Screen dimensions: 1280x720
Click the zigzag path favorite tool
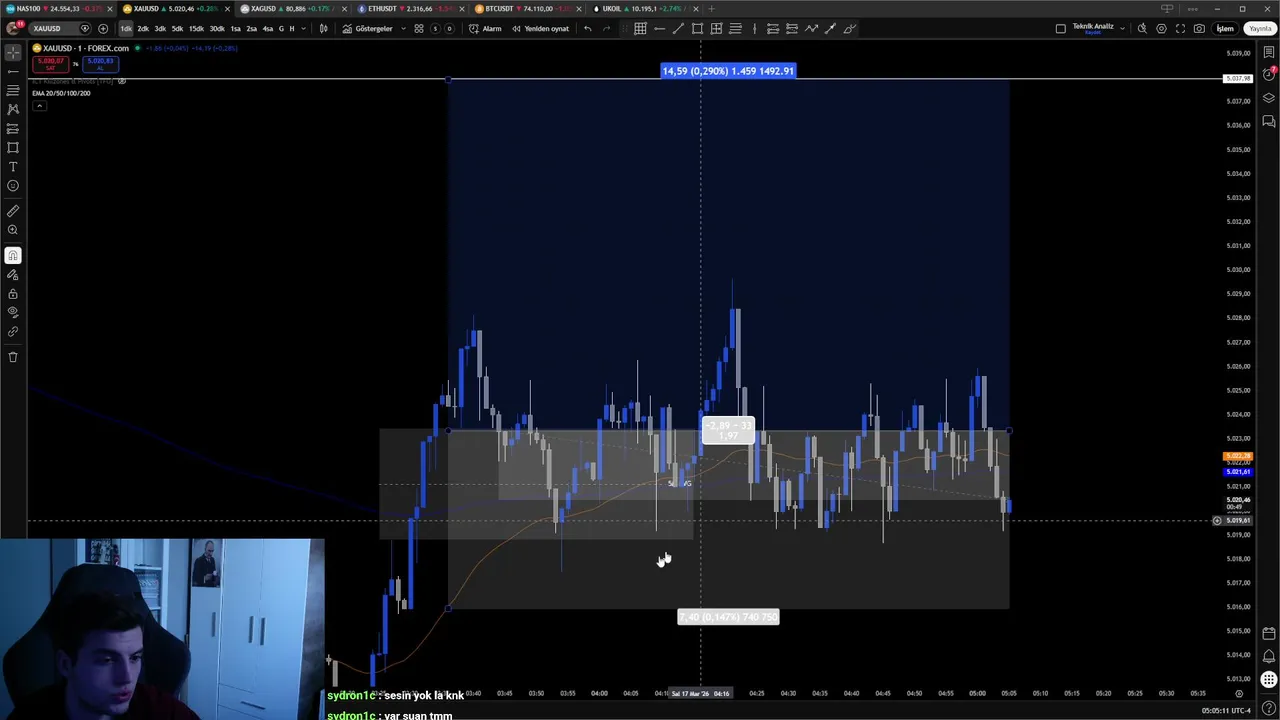pyautogui.click(x=811, y=28)
